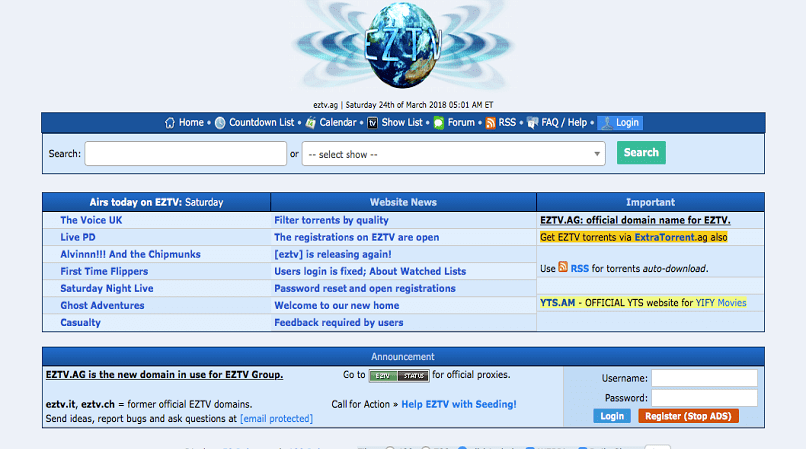Click the Show List TV icon

pos(373,123)
